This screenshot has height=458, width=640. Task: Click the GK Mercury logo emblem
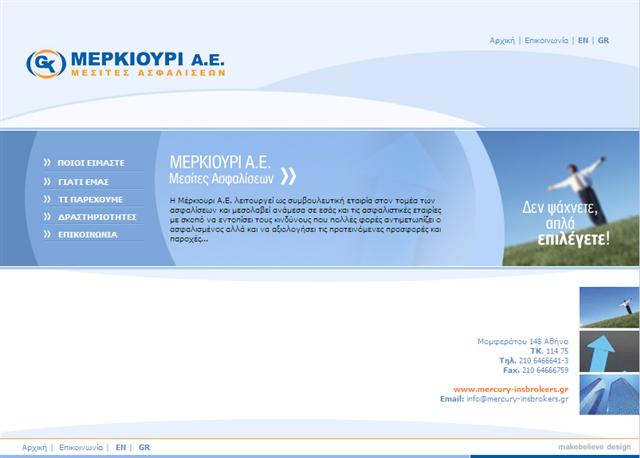(46, 64)
